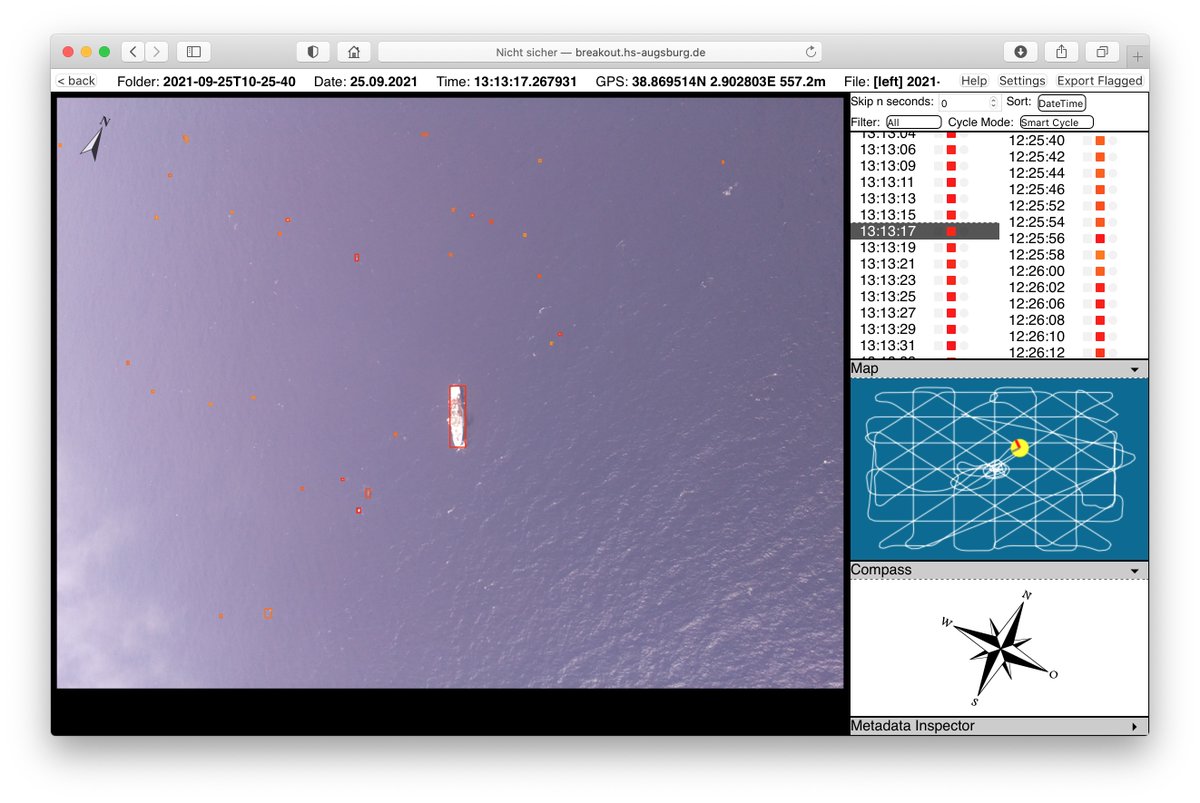
Task: Toggle gray square in 13:13:27 row
Action: point(938,313)
